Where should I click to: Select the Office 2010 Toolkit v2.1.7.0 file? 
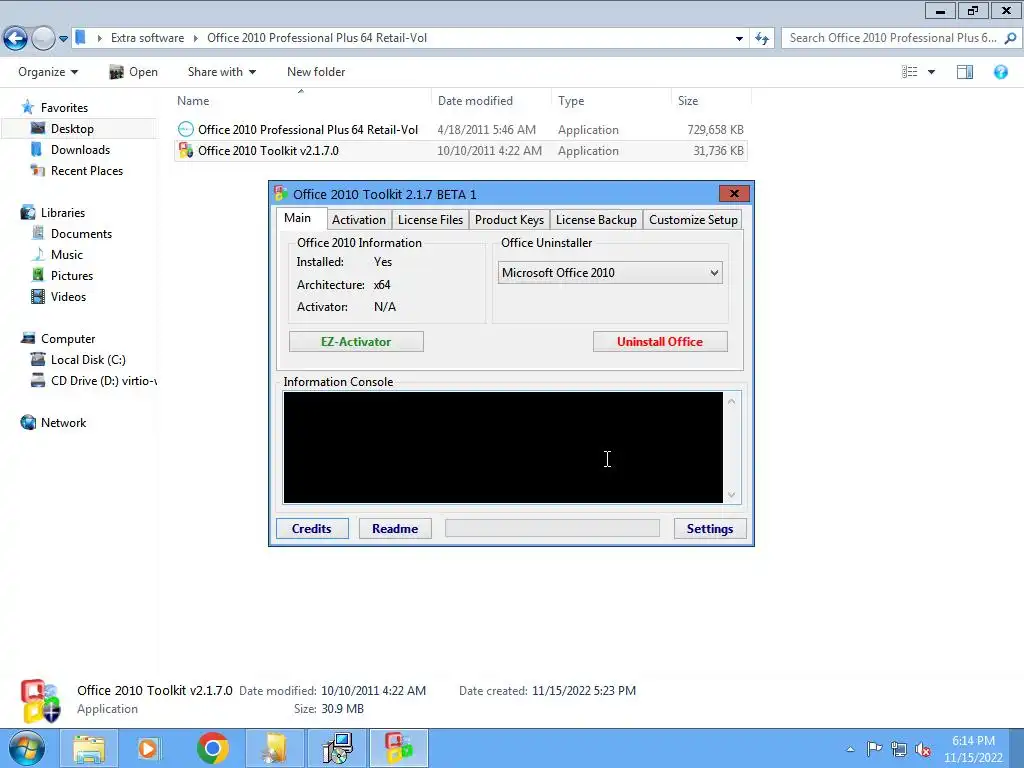(x=460, y=150)
